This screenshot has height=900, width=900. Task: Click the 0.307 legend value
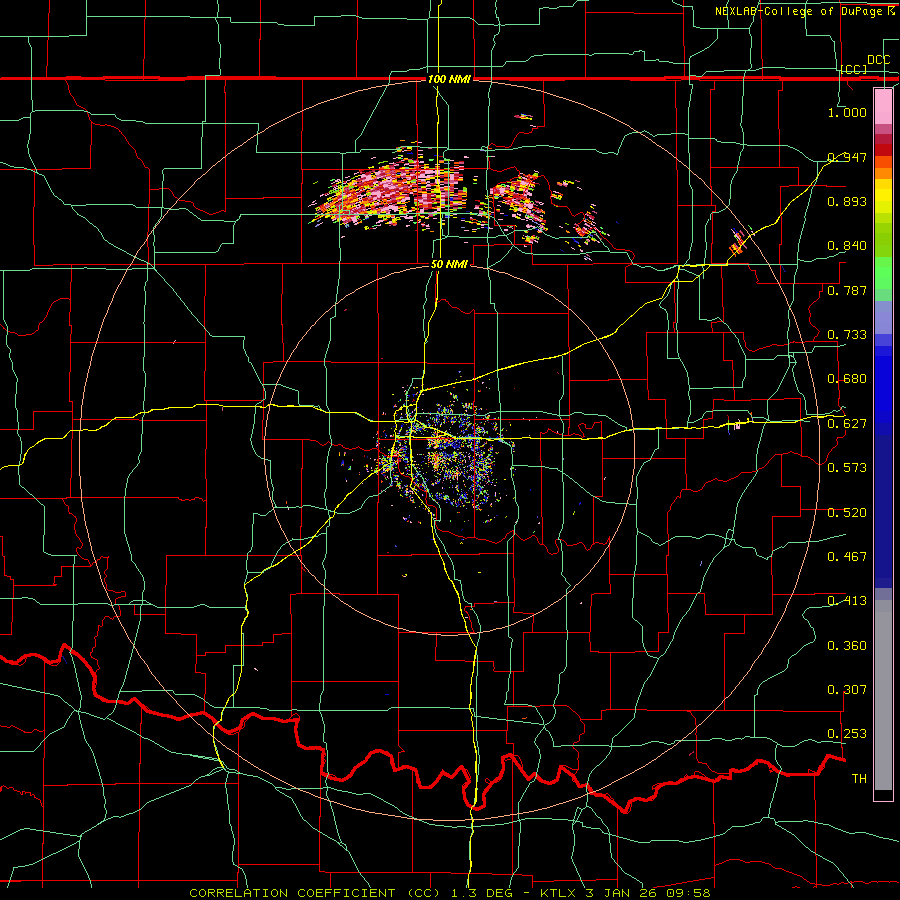coord(847,690)
